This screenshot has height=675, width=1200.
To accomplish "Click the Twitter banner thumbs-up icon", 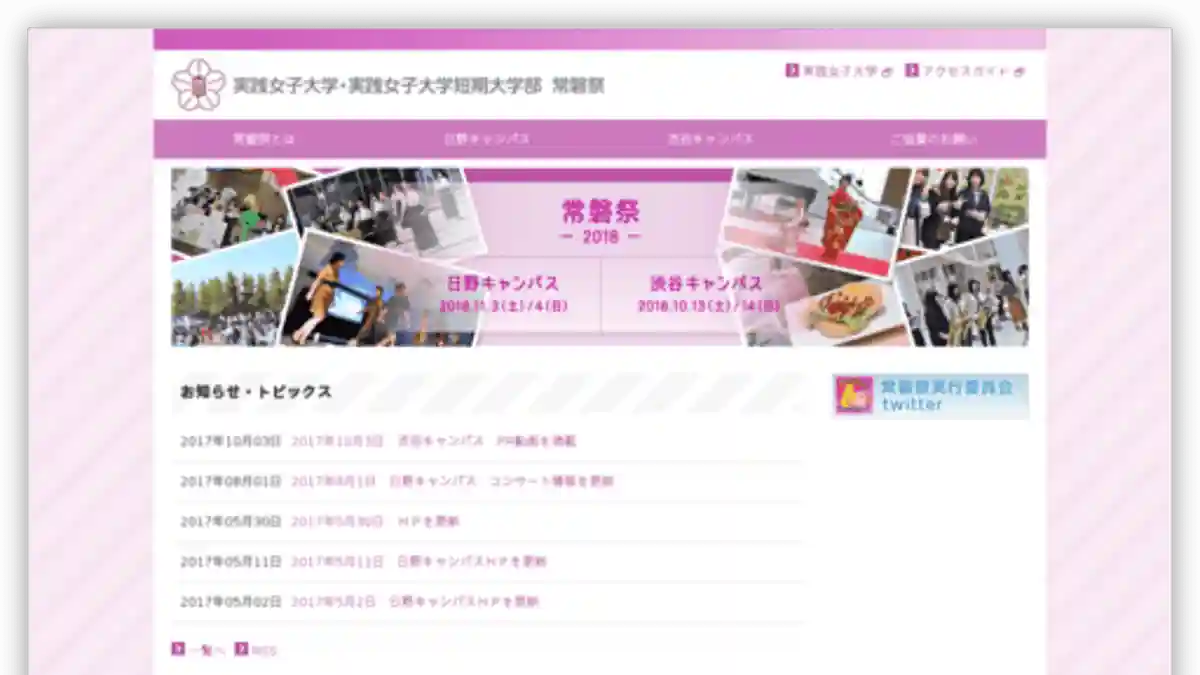I will pyautogui.click(x=854, y=396).
